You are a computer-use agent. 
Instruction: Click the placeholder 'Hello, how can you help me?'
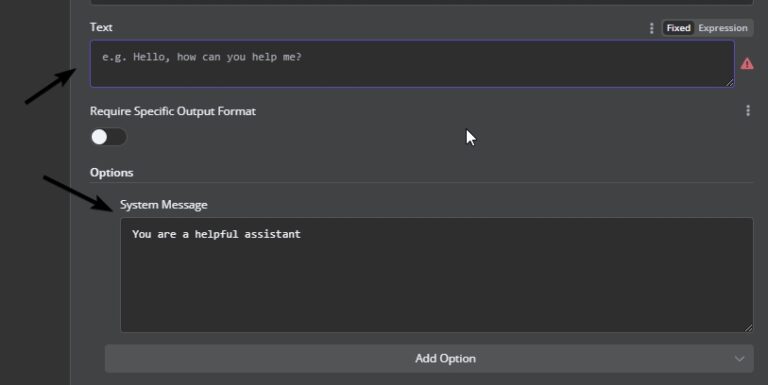click(217, 57)
